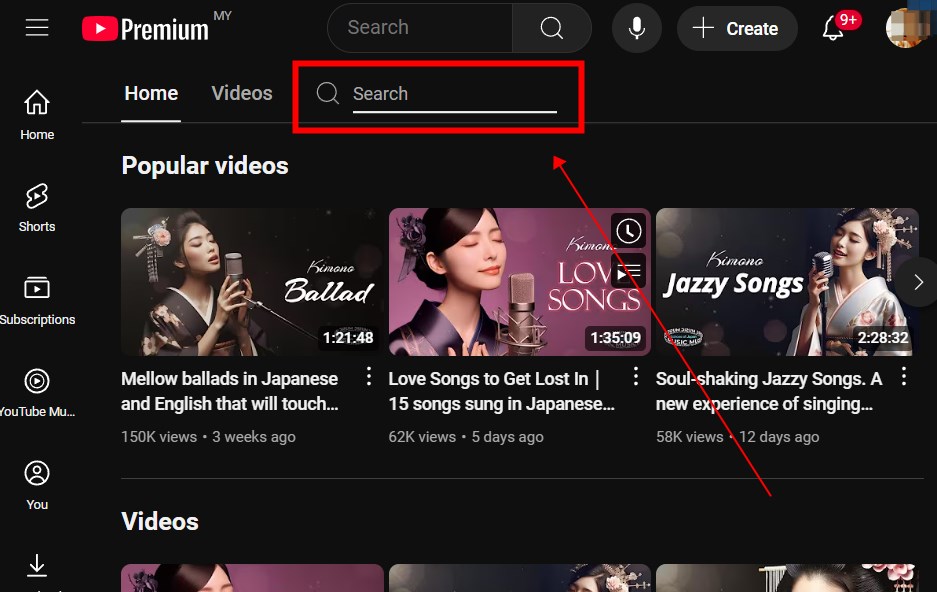Open the notifications bell

coord(833,28)
